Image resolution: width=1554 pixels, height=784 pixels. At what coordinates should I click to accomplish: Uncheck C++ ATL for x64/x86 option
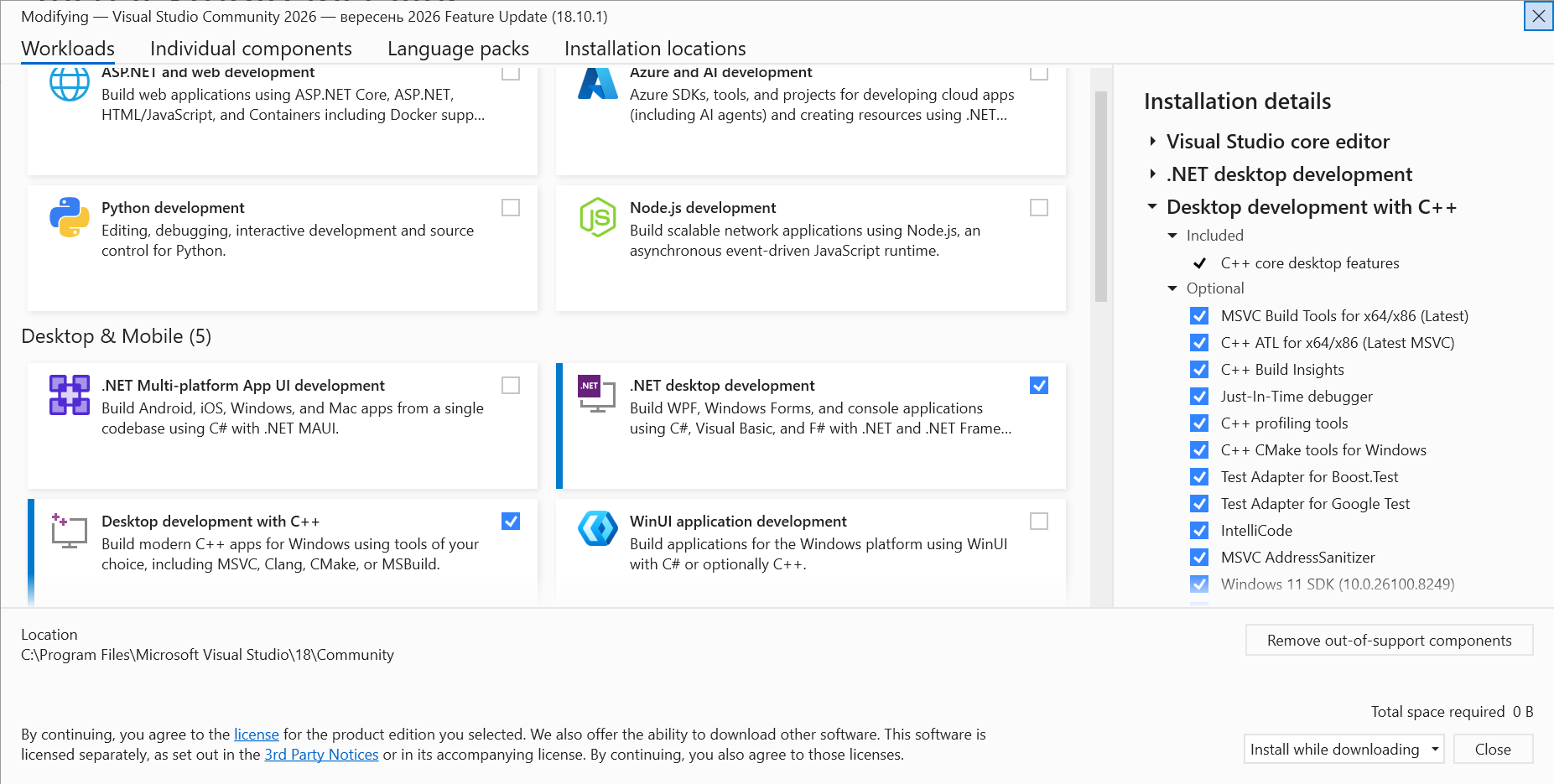[x=1200, y=343]
